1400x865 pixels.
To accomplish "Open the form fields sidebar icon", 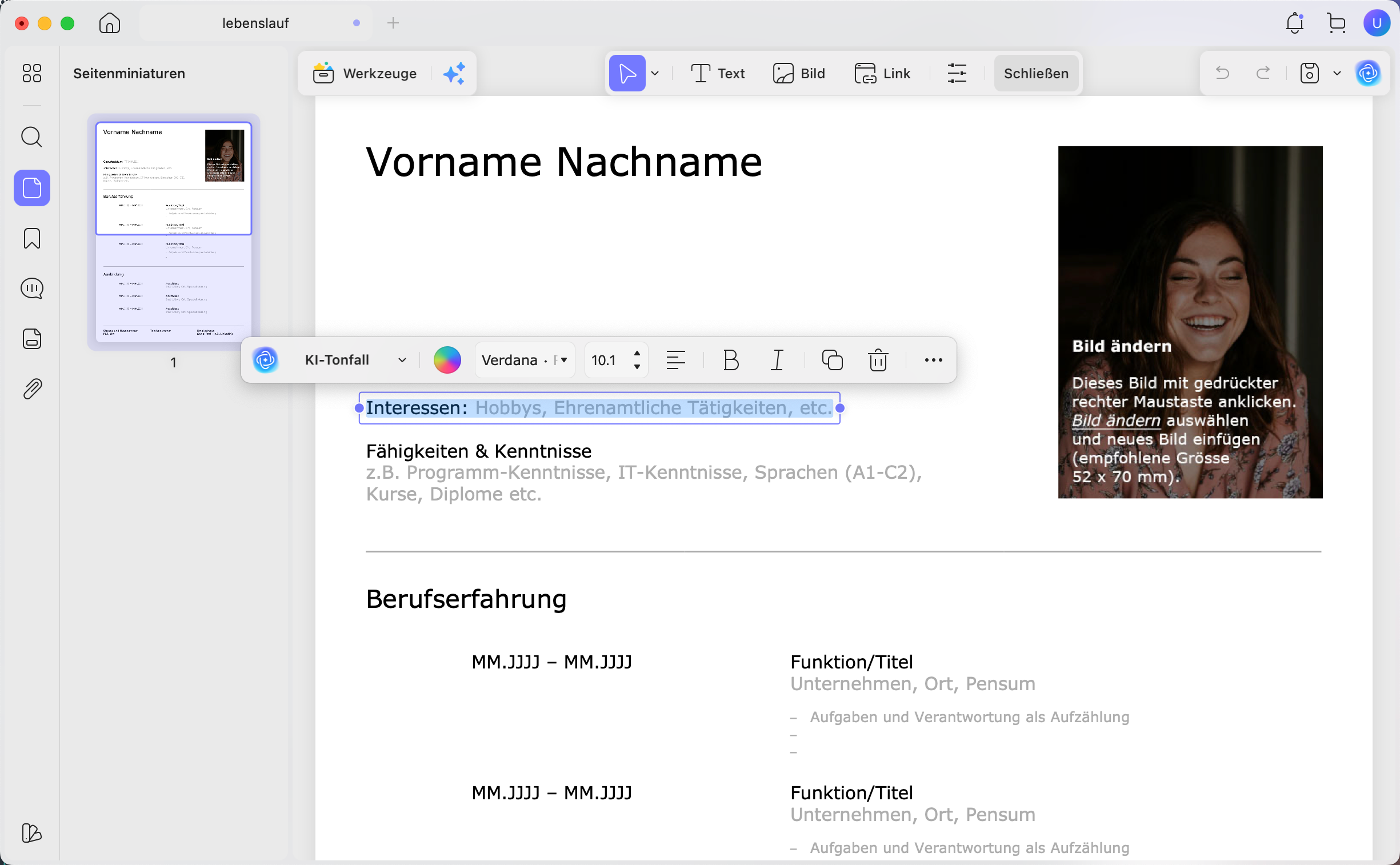I will [32, 339].
